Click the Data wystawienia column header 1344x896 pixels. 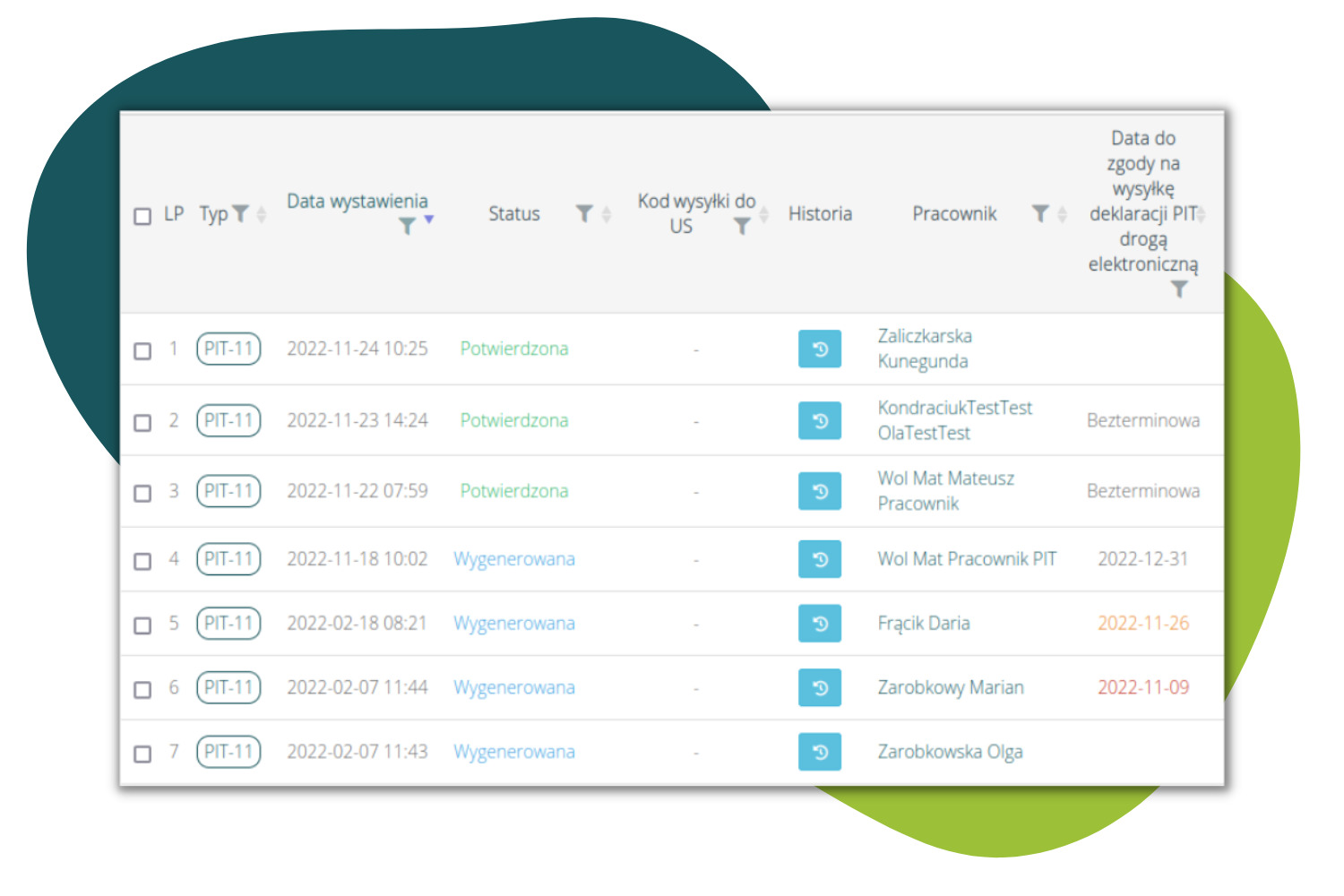coord(357,202)
